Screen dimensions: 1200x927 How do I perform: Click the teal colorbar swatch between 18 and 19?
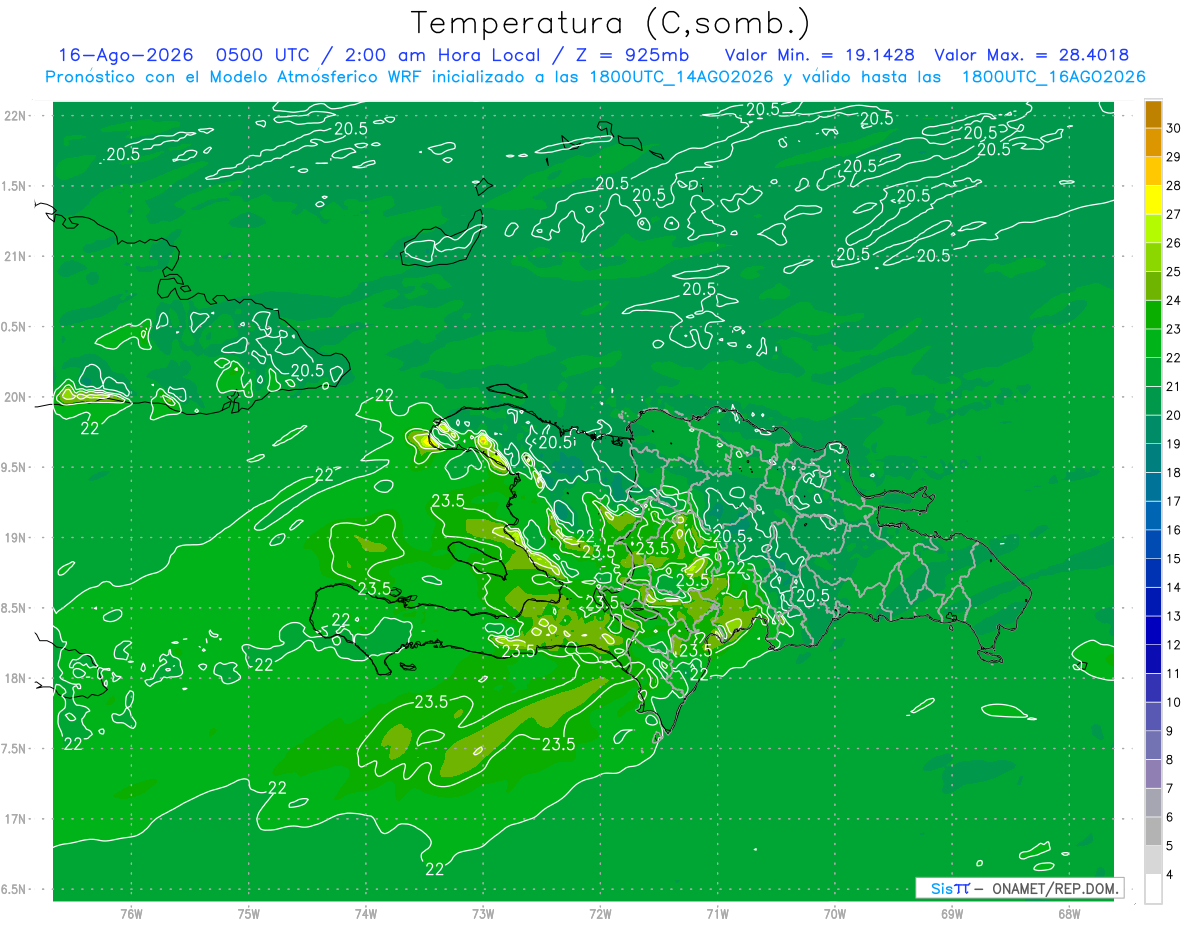click(1153, 458)
